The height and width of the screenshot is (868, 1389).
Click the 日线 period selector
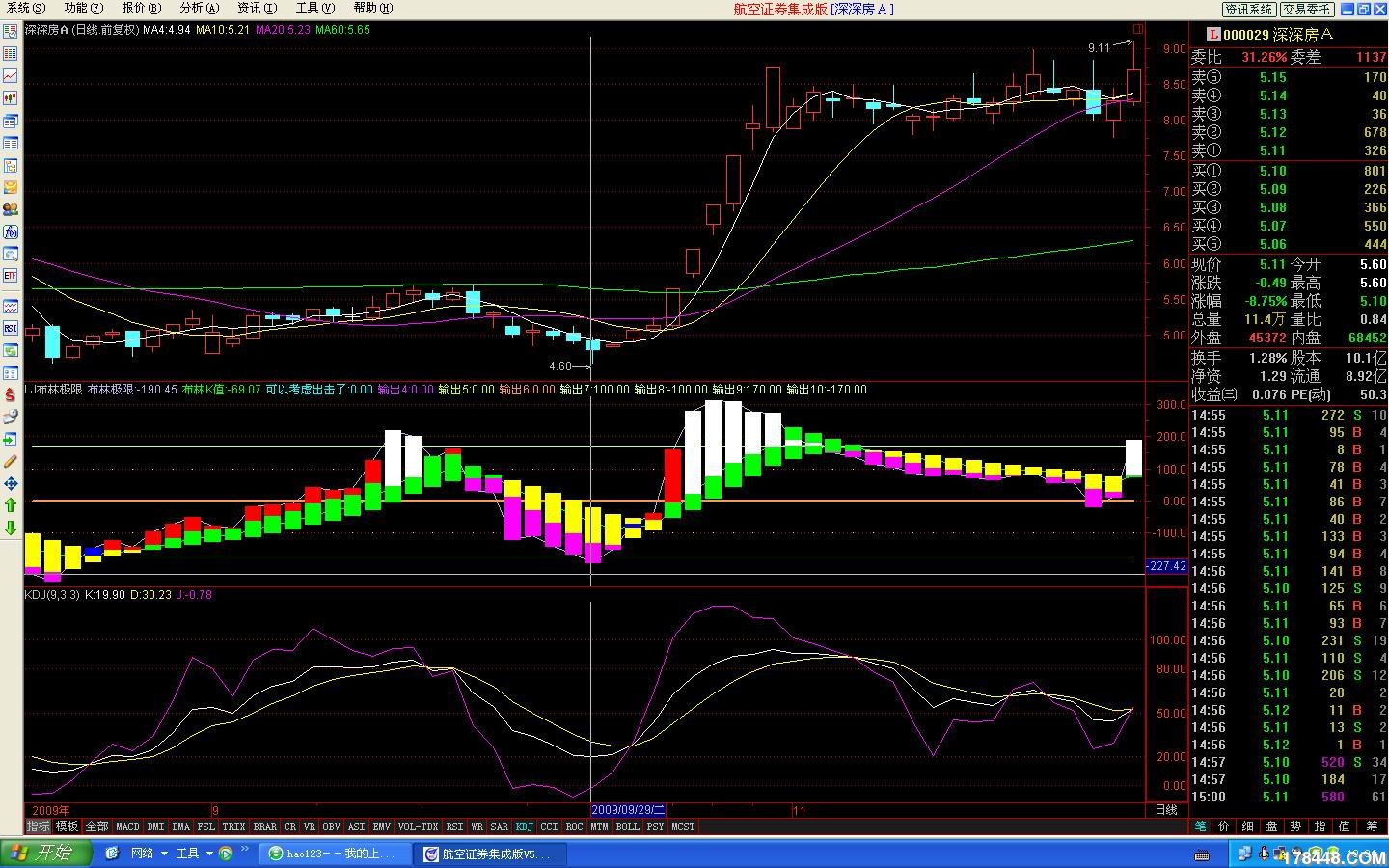(1166, 810)
